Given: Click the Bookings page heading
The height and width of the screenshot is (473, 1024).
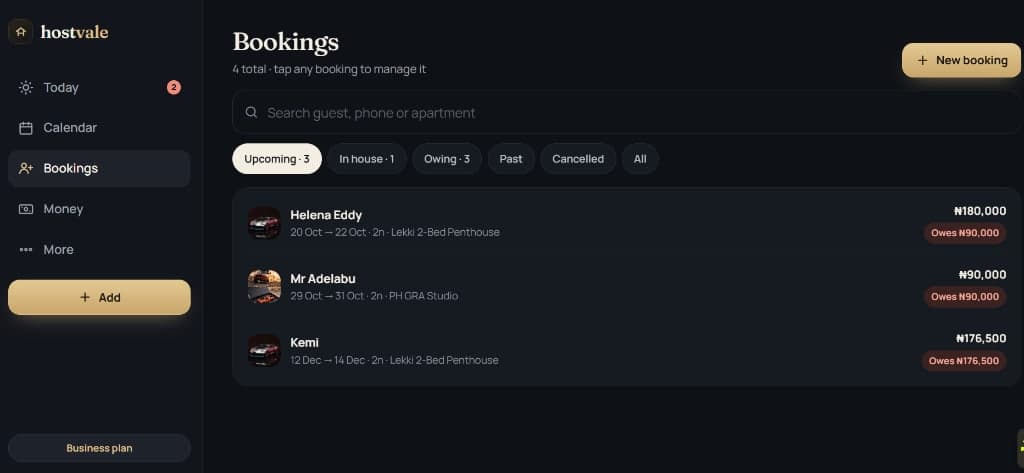Looking at the screenshot, I should point(285,42).
